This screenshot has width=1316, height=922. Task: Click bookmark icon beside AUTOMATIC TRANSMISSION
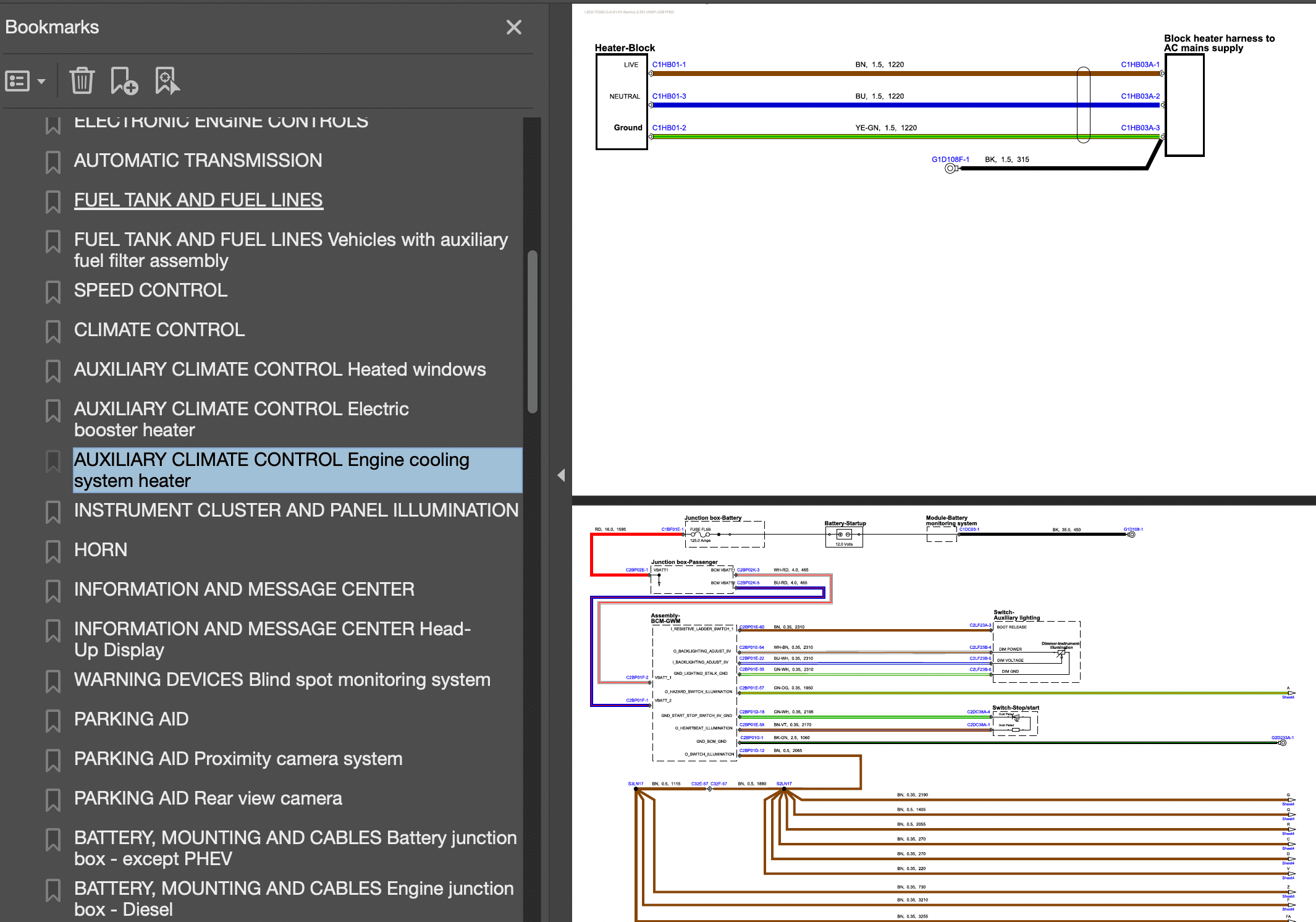click(x=53, y=162)
